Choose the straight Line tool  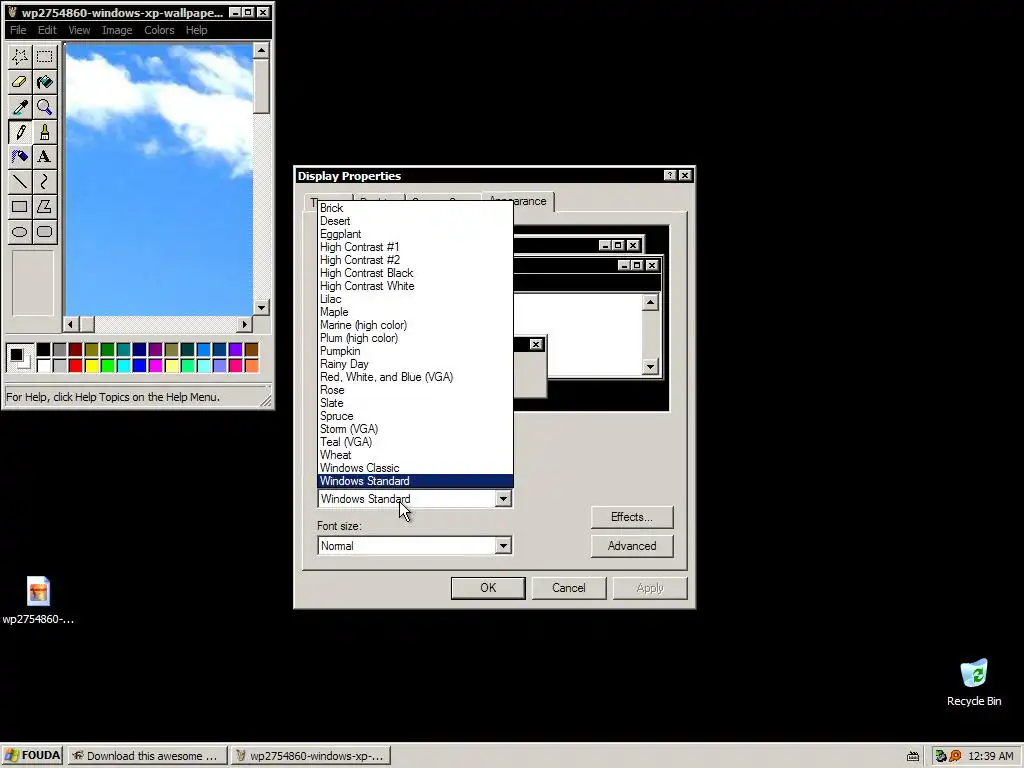click(20, 182)
